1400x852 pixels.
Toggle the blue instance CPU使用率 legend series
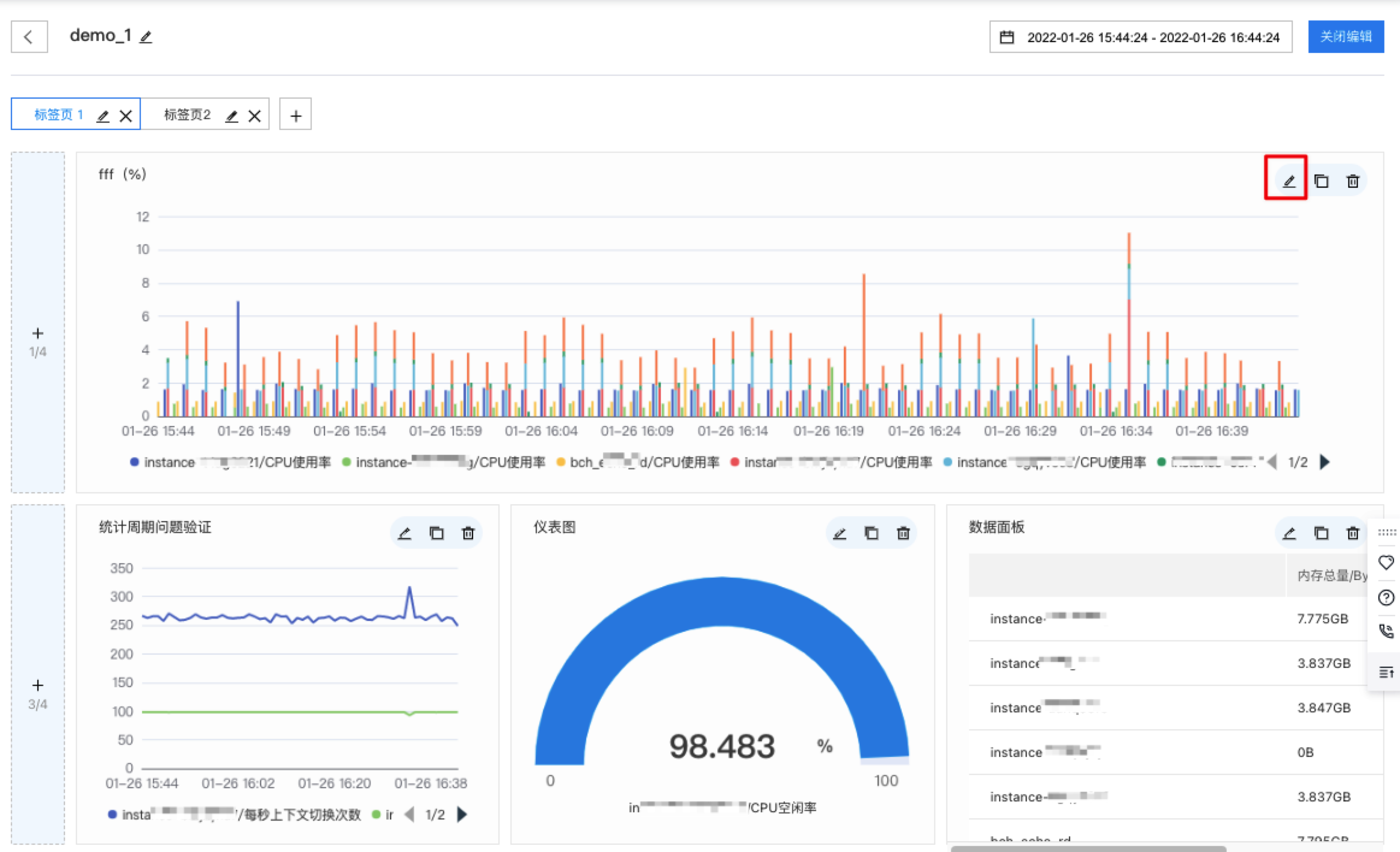pos(231,462)
